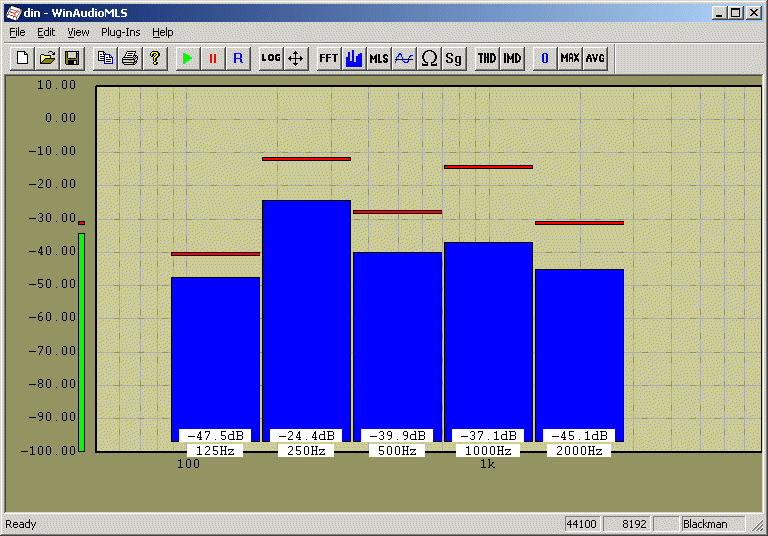Click the New document icon
768x536 pixels.
22,58
